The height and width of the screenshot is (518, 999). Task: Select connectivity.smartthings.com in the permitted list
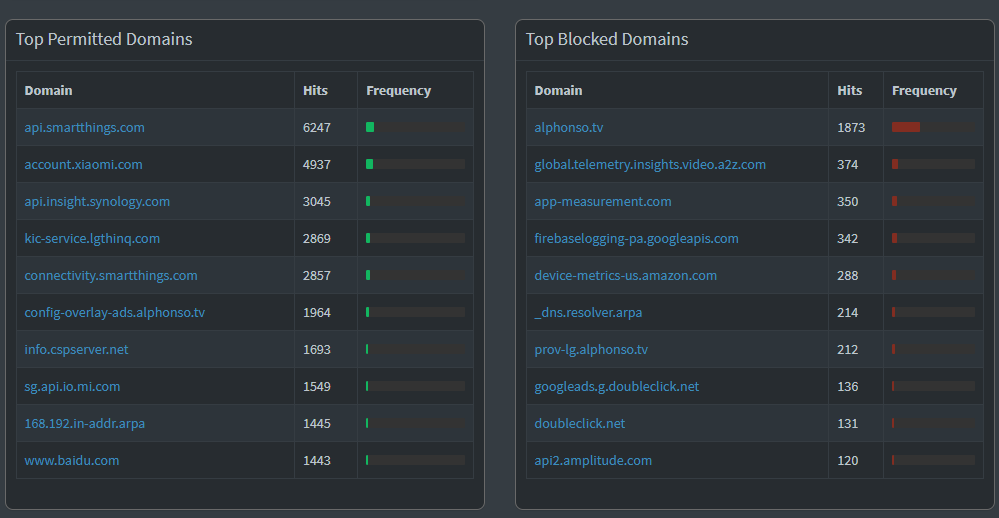tap(111, 275)
